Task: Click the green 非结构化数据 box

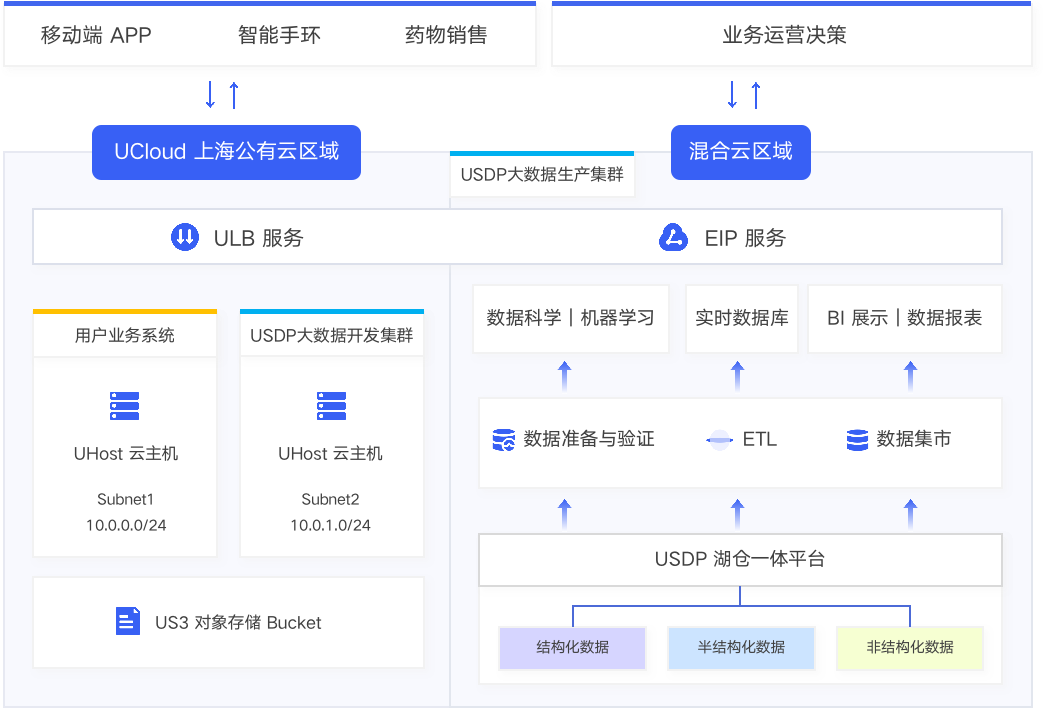Action: pos(910,647)
